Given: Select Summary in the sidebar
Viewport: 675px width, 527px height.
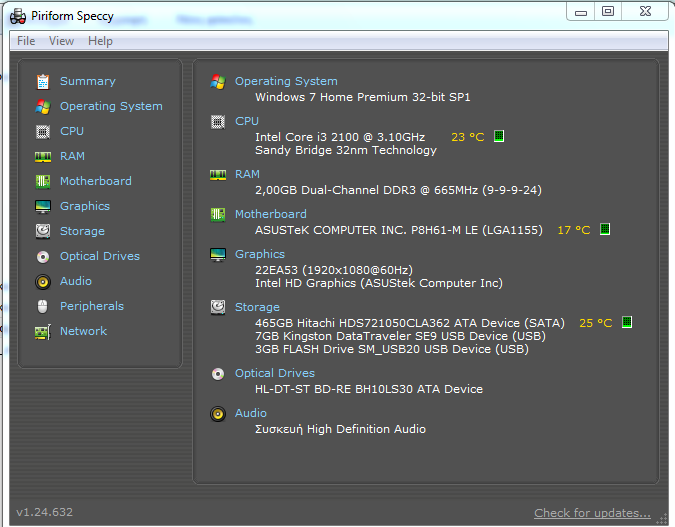Looking at the screenshot, I should click(88, 81).
